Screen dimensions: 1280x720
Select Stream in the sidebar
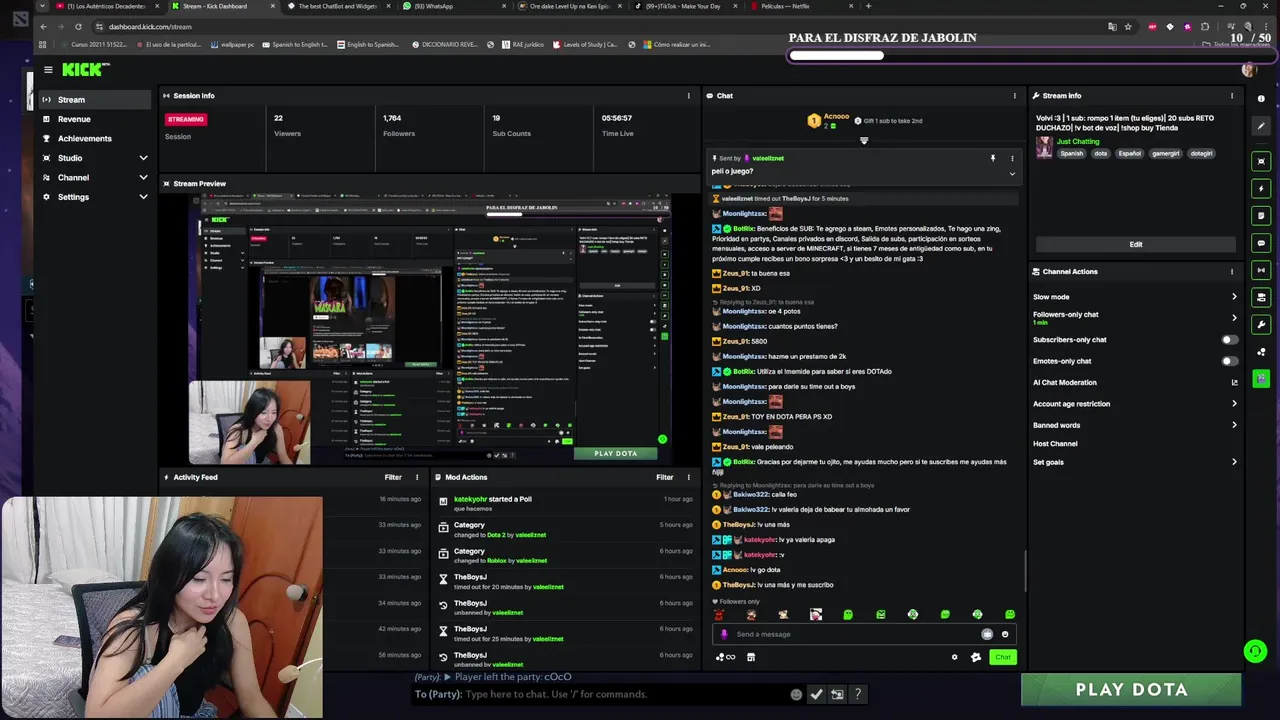(x=97, y=99)
